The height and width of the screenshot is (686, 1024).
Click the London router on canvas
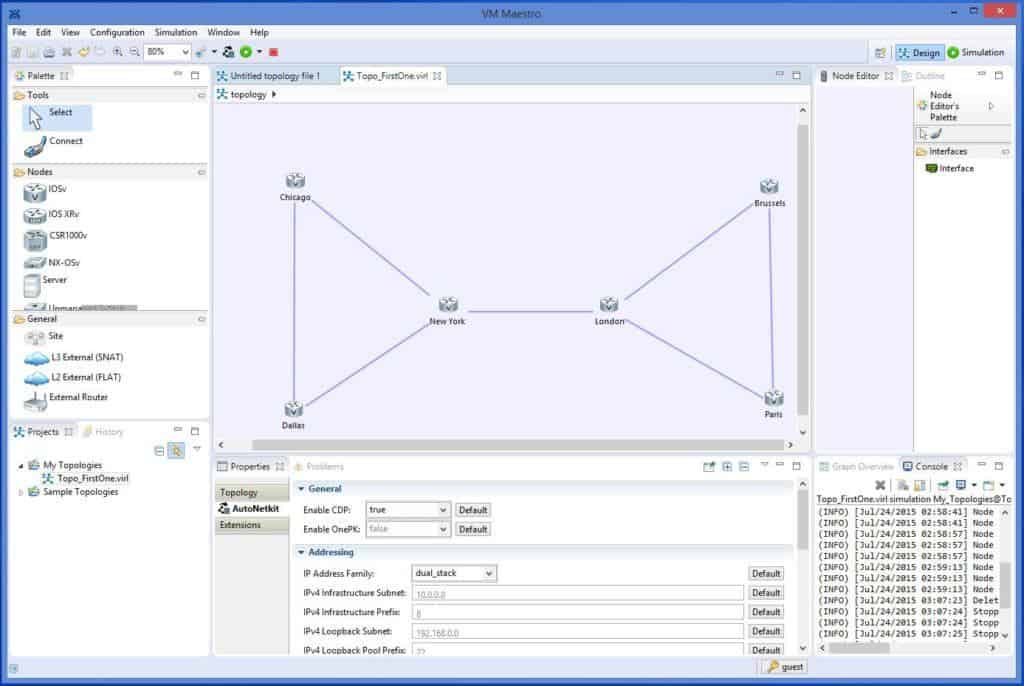pyautogui.click(x=609, y=305)
